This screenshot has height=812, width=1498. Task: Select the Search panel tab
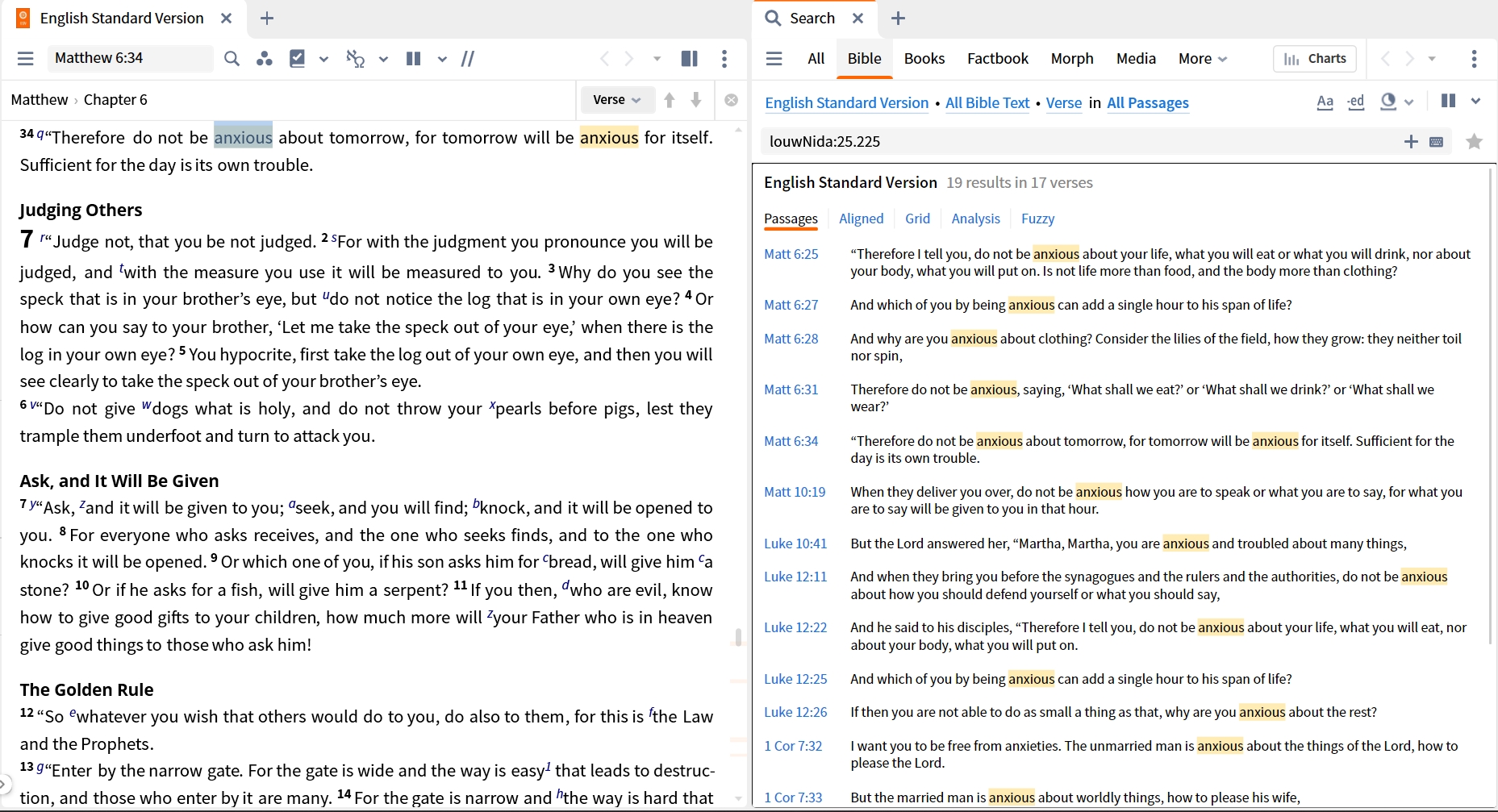pyautogui.click(x=812, y=18)
